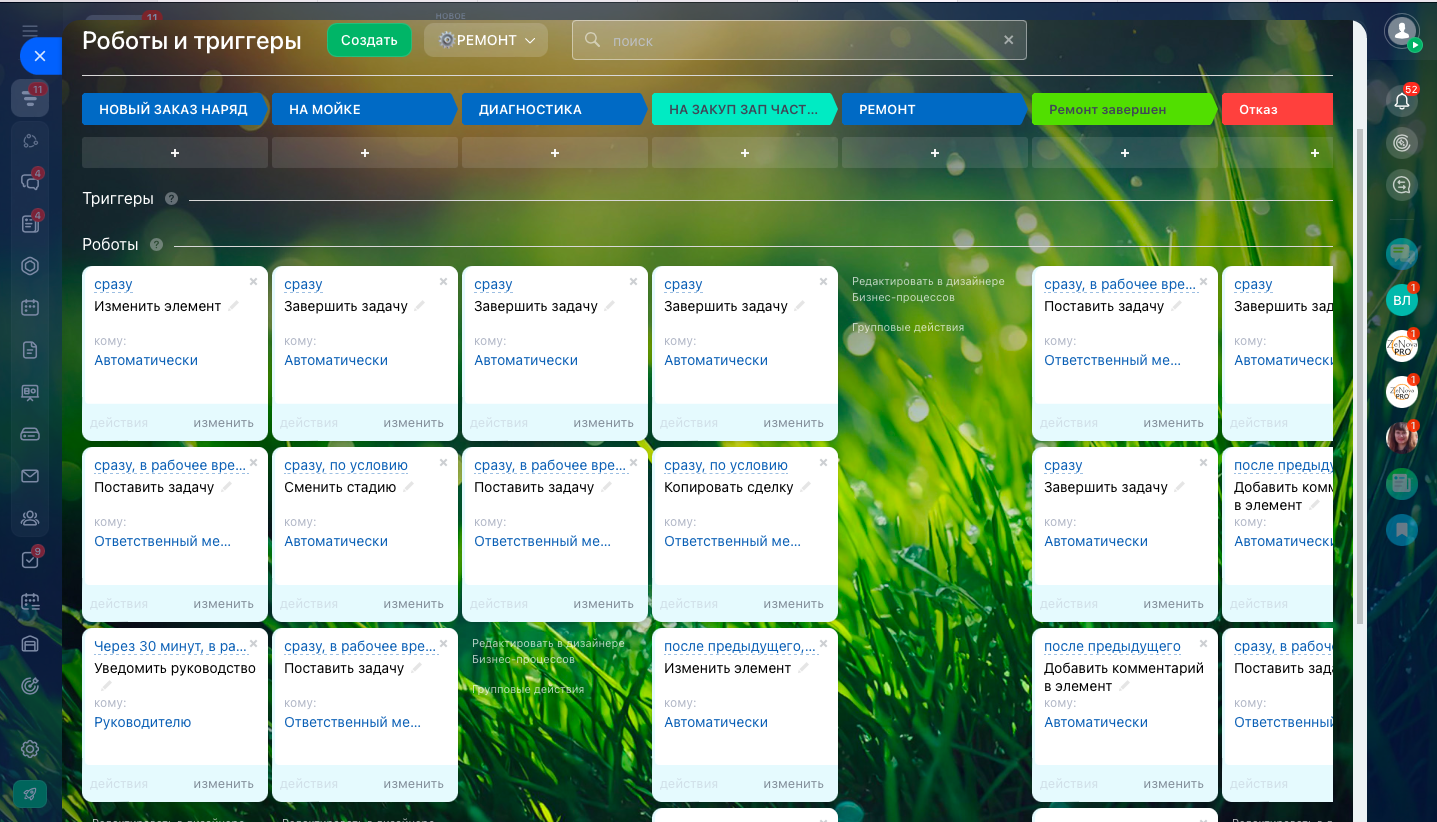Open the employees group icon in left sidebar
Screen dimensions: 1437x822
(x=30, y=518)
